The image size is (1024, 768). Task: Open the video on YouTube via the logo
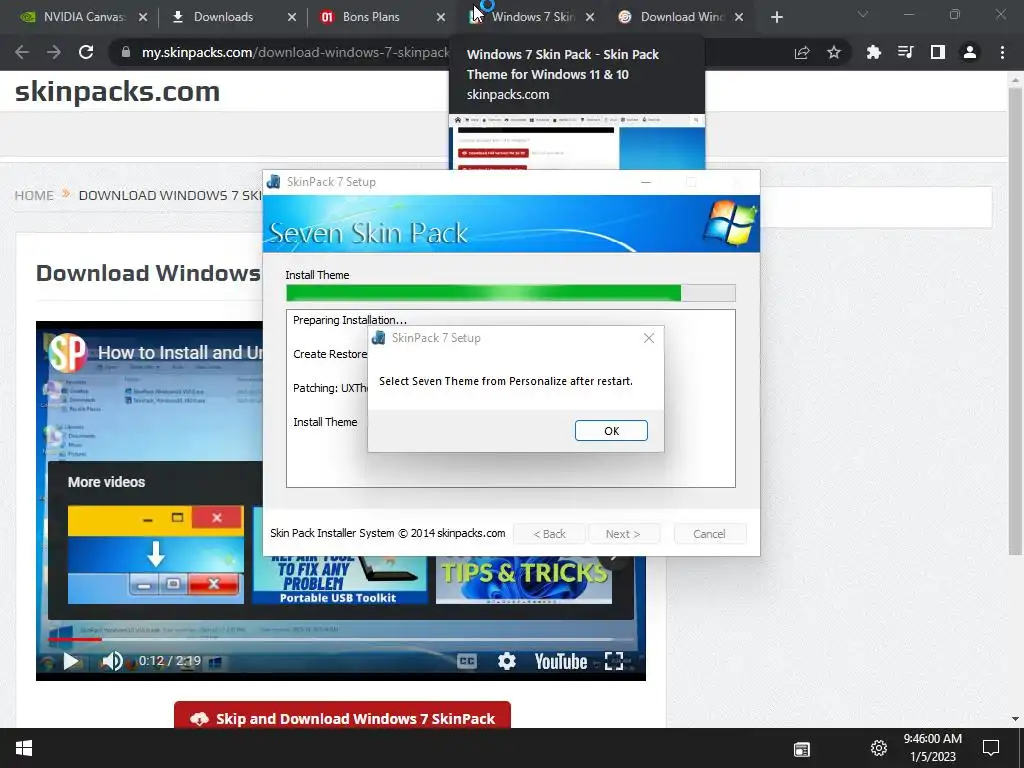click(x=560, y=662)
